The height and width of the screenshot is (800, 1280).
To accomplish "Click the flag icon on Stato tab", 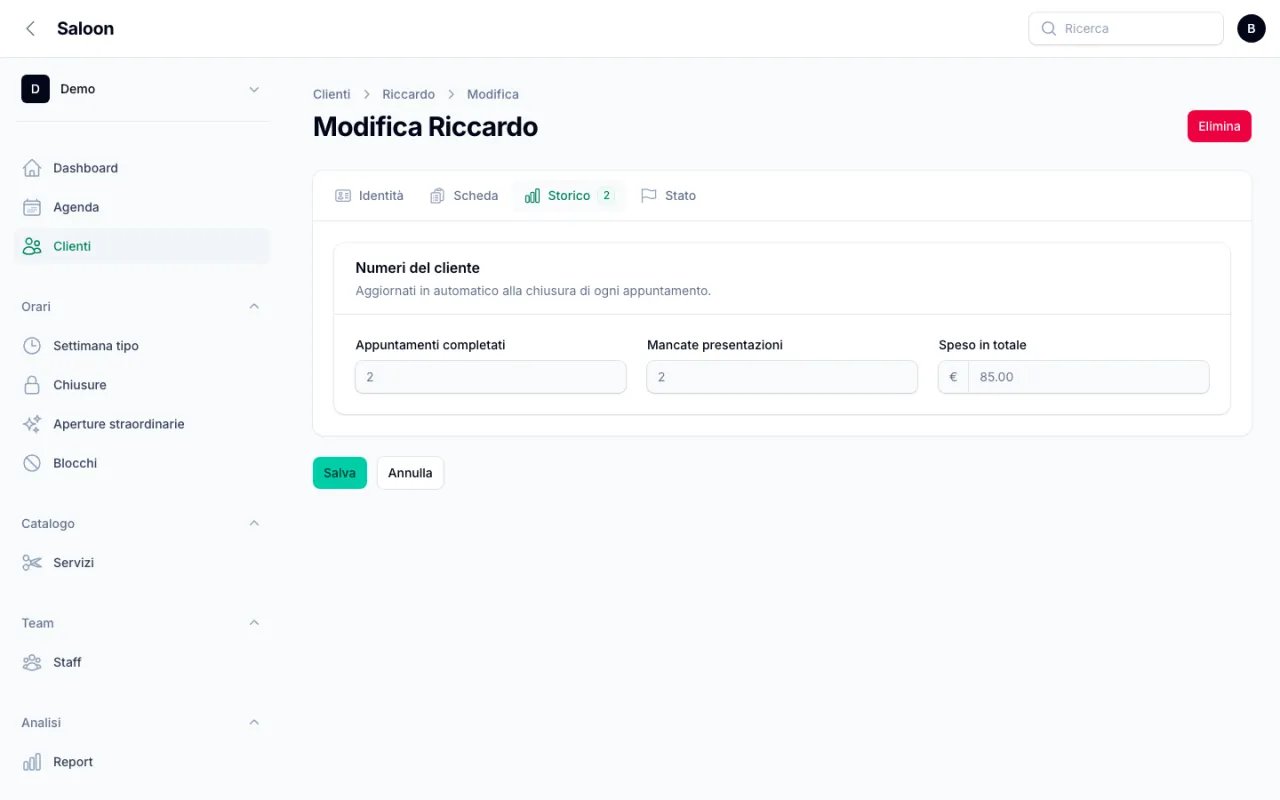I will pyautogui.click(x=649, y=196).
